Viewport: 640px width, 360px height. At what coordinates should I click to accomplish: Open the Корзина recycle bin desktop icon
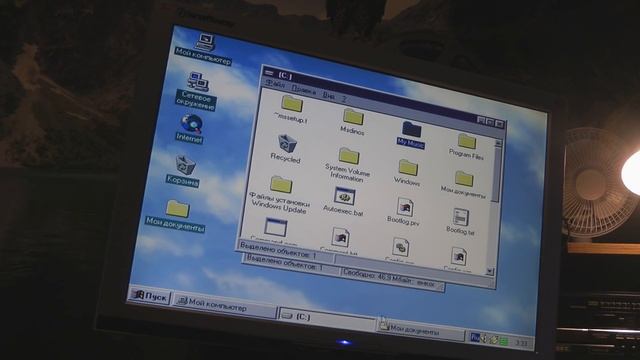coord(184,170)
